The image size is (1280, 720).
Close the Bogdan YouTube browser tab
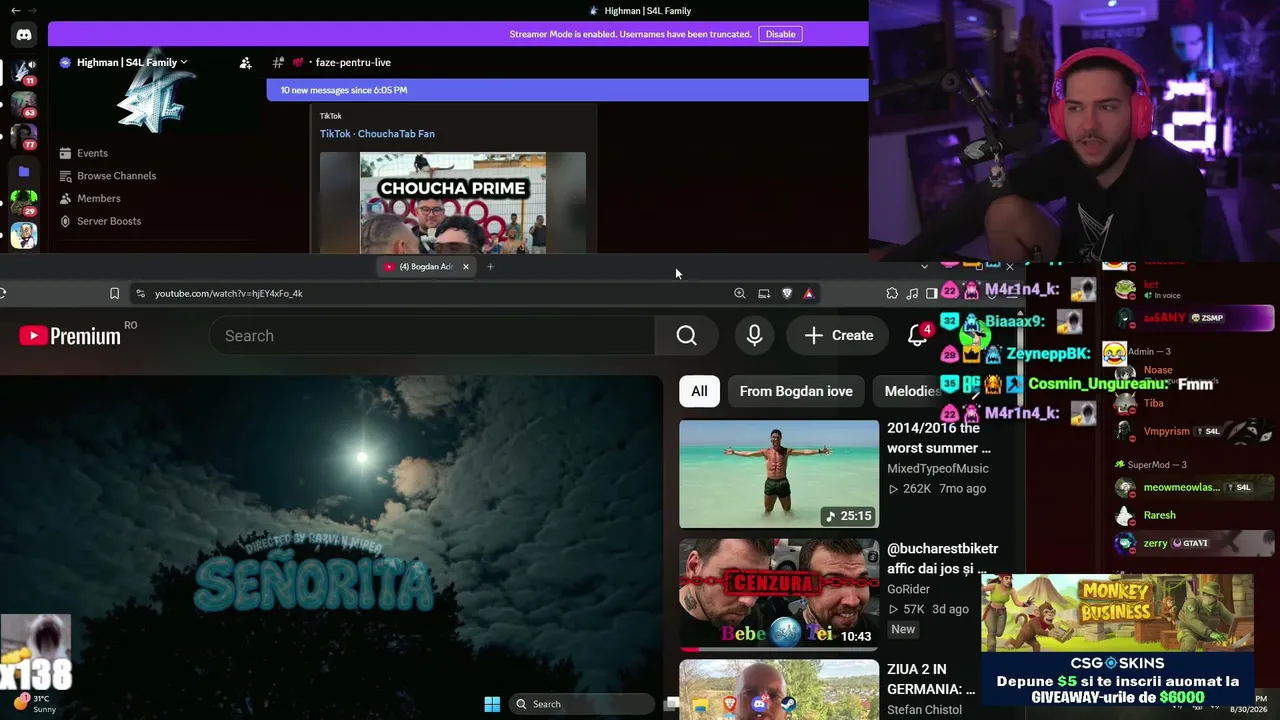click(x=465, y=267)
